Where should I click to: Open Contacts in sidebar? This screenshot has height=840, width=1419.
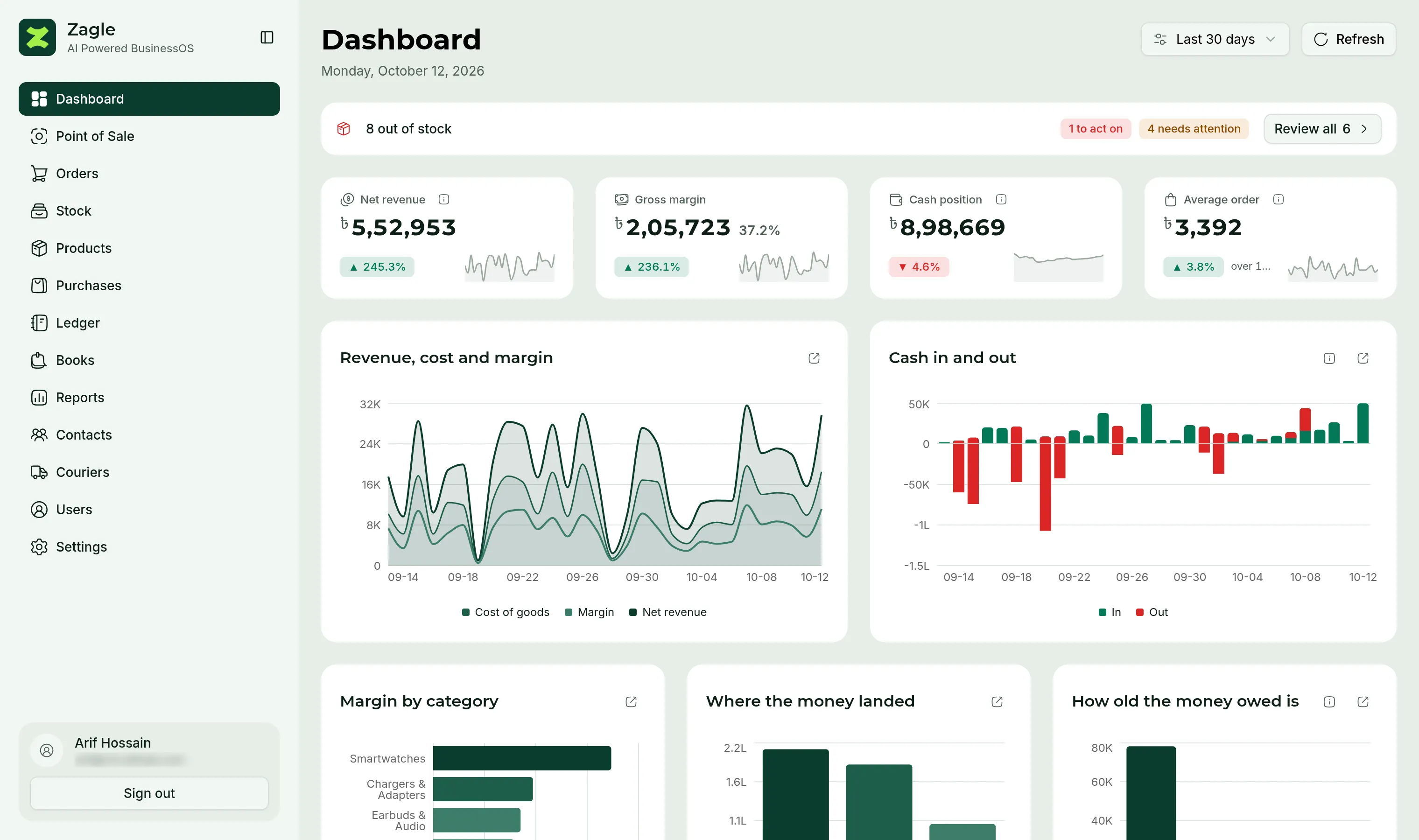149,435
